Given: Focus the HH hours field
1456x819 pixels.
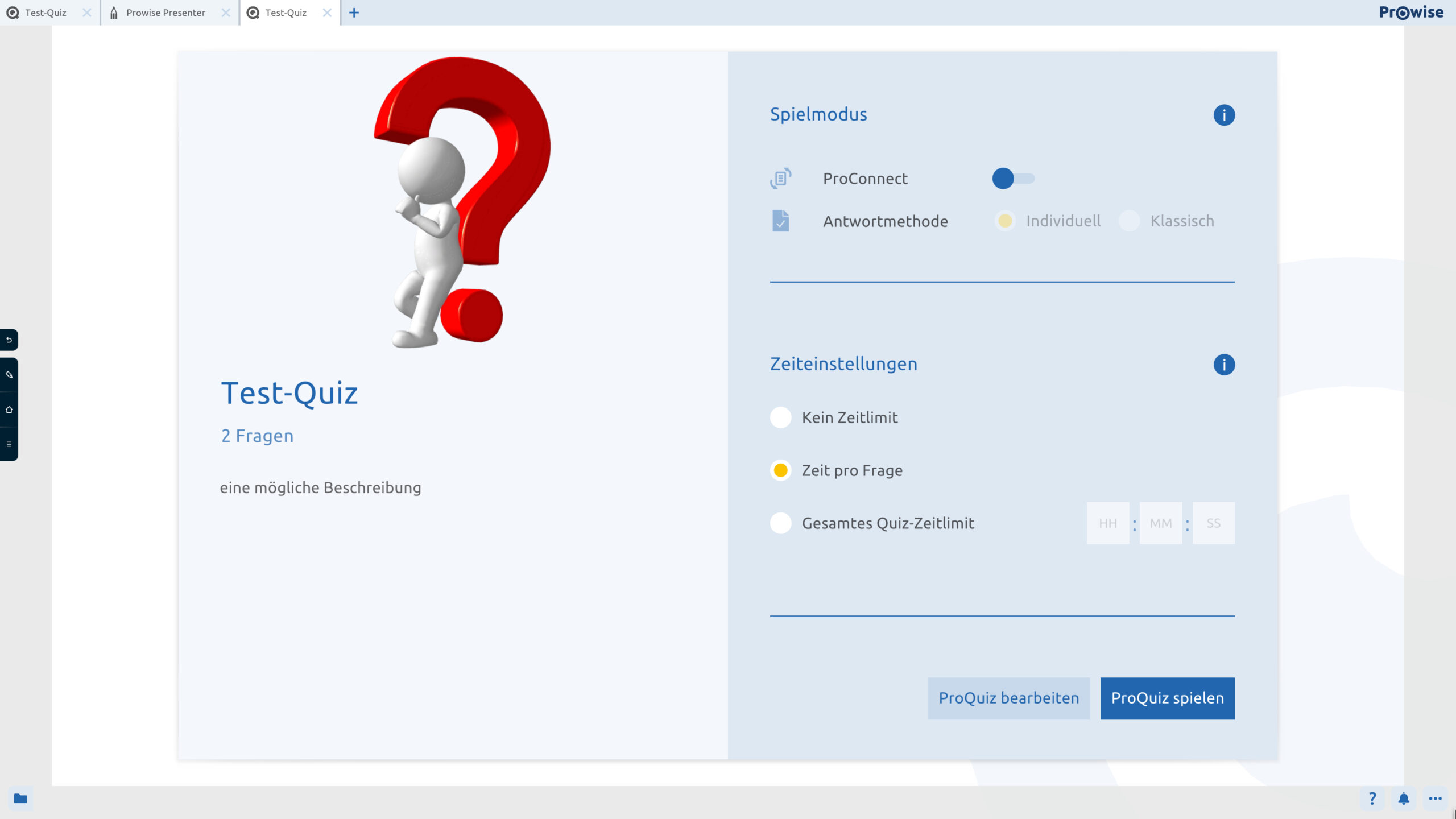Looking at the screenshot, I should (1107, 523).
